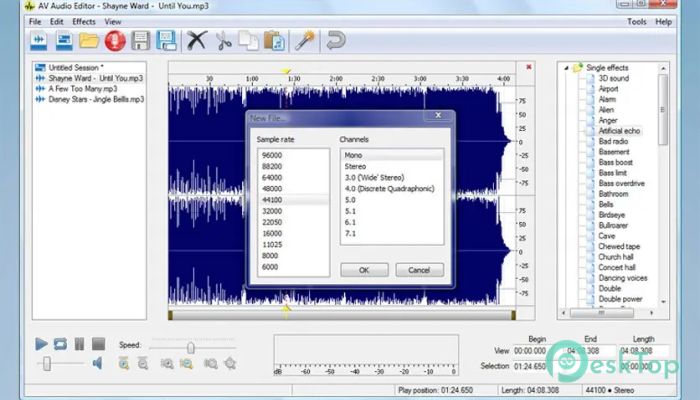Toggle the loop playback button
This screenshot has height=400, width=700.
pos(60,344)
